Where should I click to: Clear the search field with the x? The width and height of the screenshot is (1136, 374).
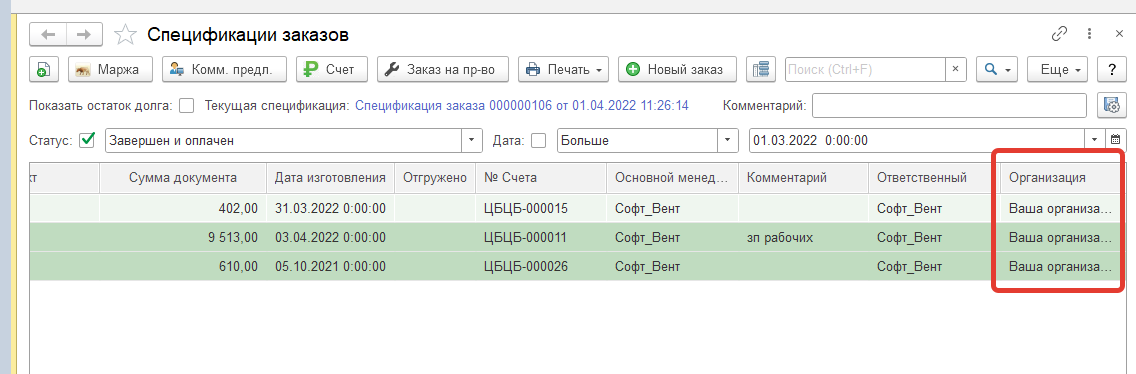[956, 70]
